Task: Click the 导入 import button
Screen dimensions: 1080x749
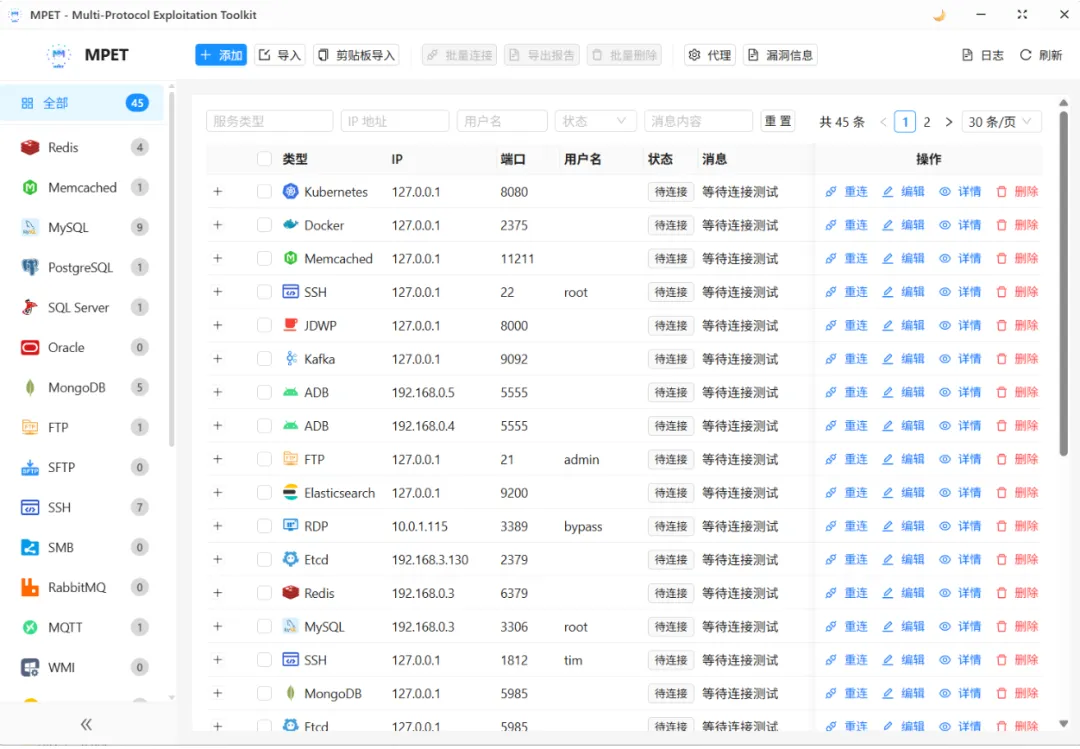Action: [280, 55]
